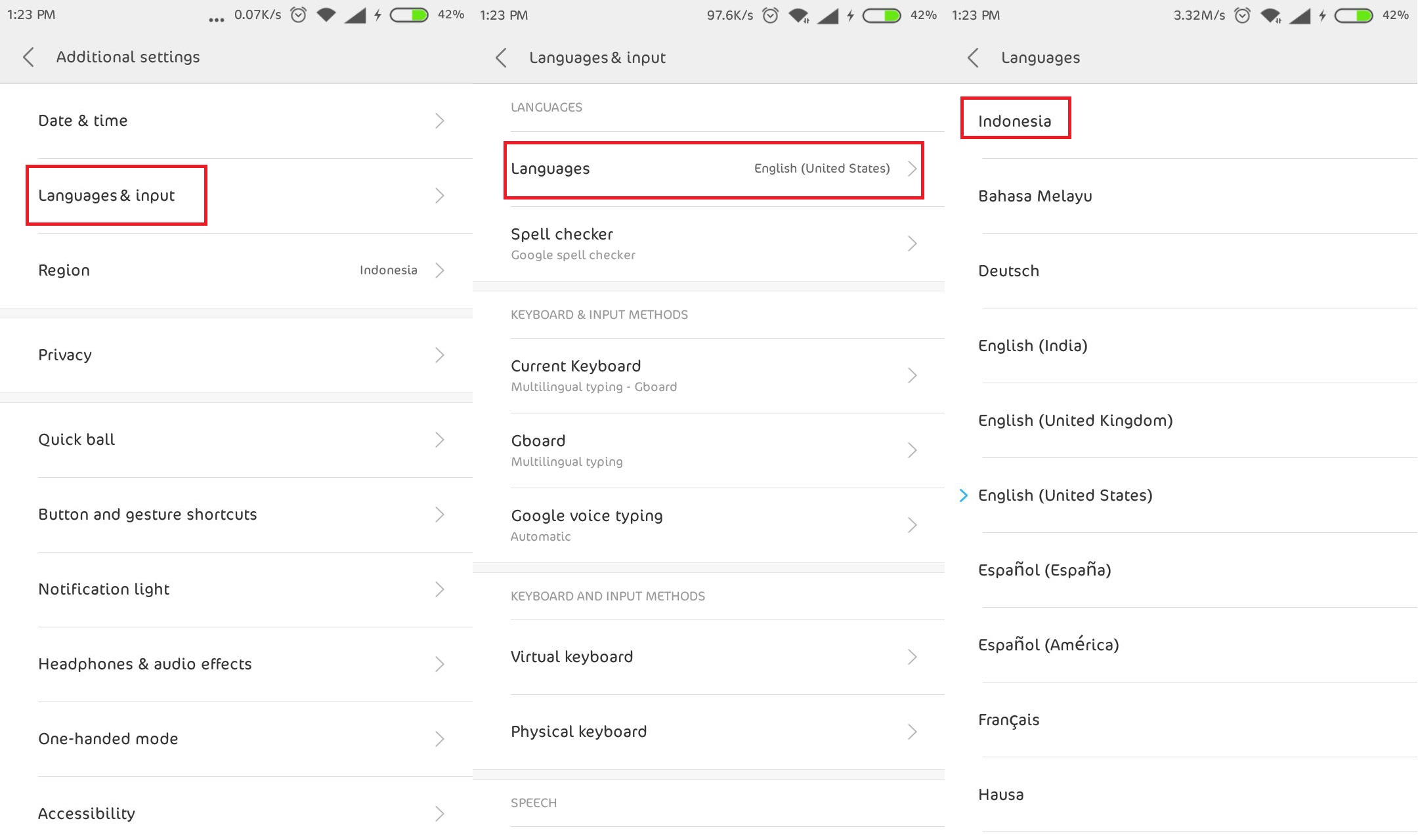Viewport: 1418px width, 840px height.
Task: Tap alarm clock icon in first status bar
Action: tap(299, 15)
